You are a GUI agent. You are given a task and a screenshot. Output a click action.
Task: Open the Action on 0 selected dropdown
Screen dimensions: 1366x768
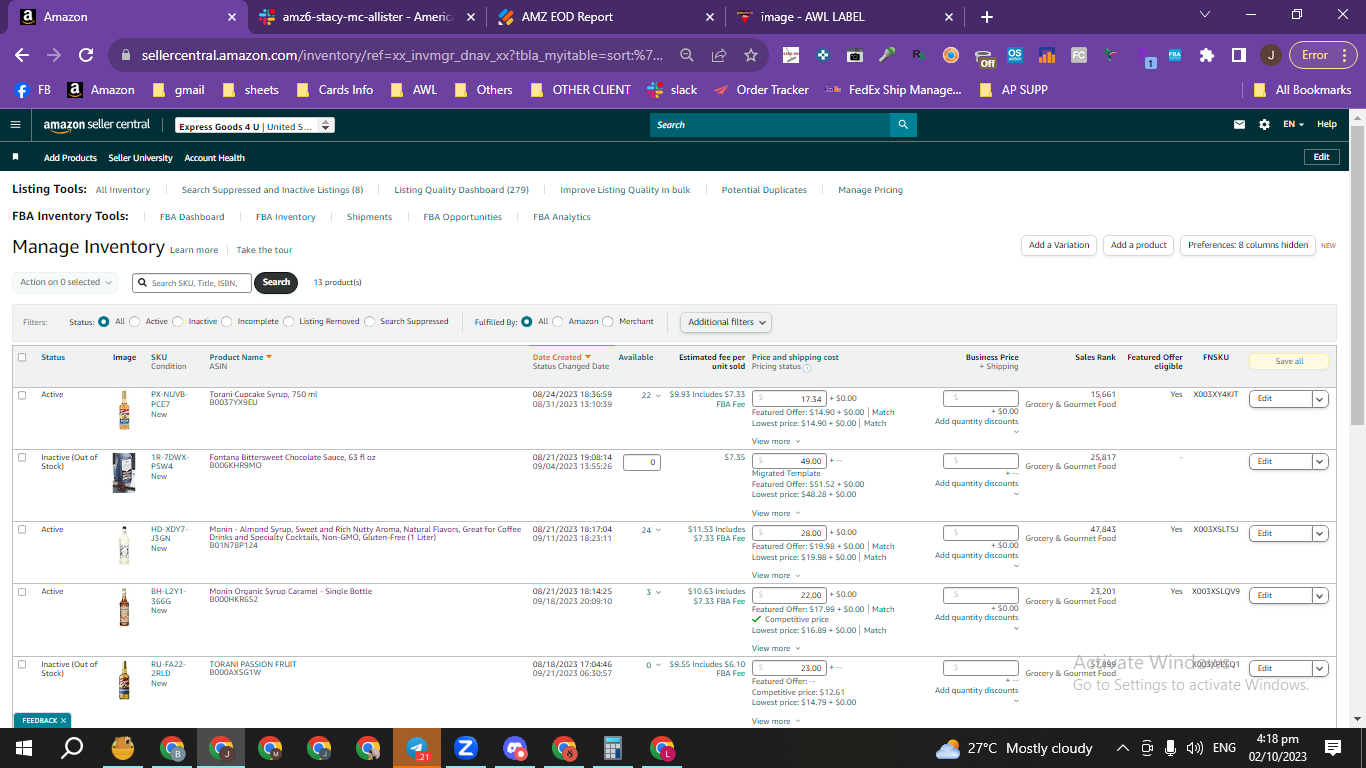[x=65, y=283]
